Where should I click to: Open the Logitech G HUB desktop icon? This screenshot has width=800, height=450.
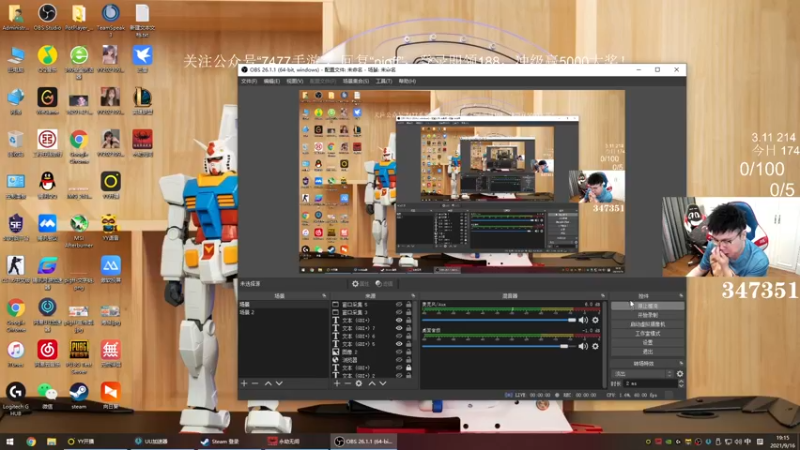click(16, 399)
